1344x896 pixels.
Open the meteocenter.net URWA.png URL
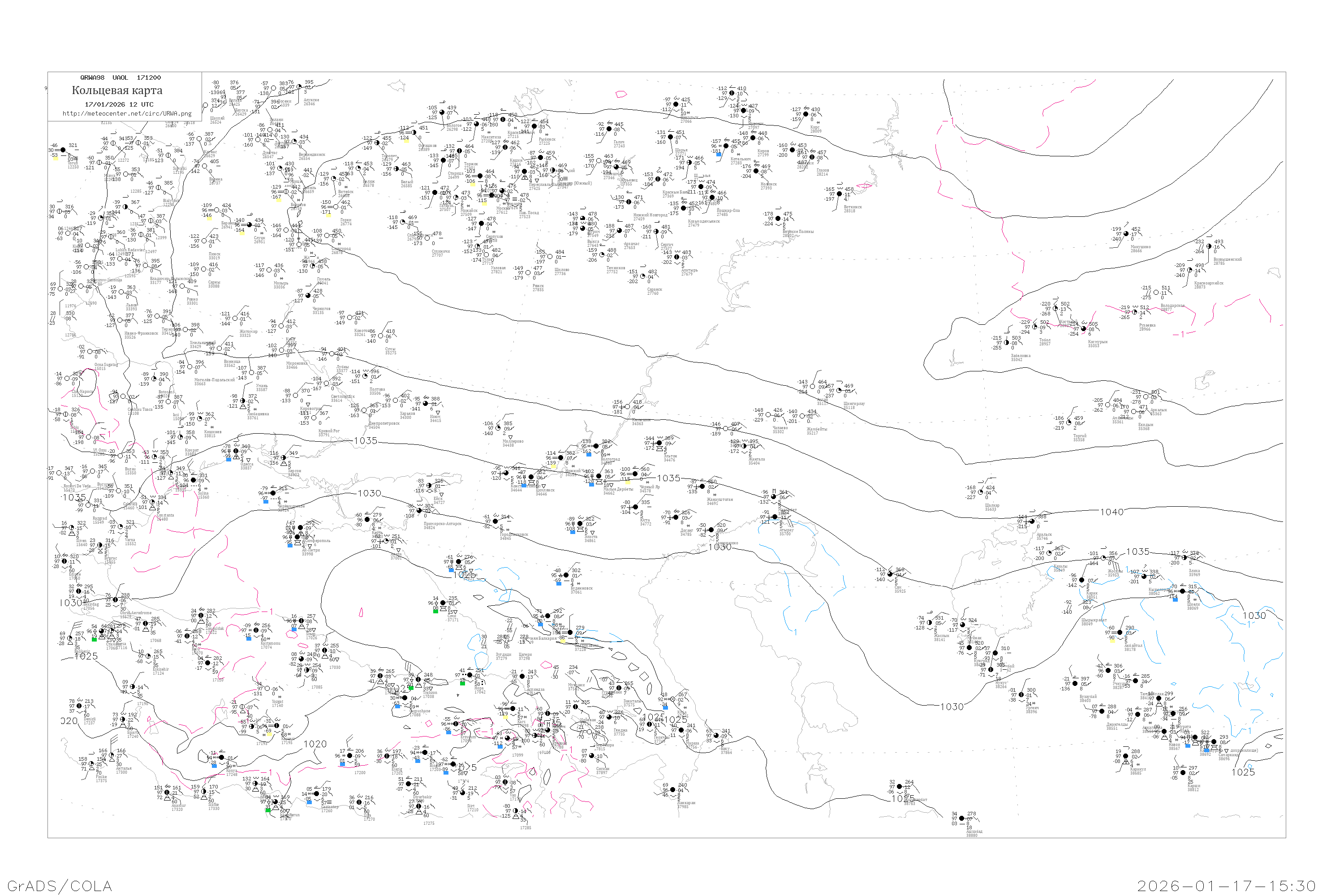pyautogui.click(x=127, y=113)
